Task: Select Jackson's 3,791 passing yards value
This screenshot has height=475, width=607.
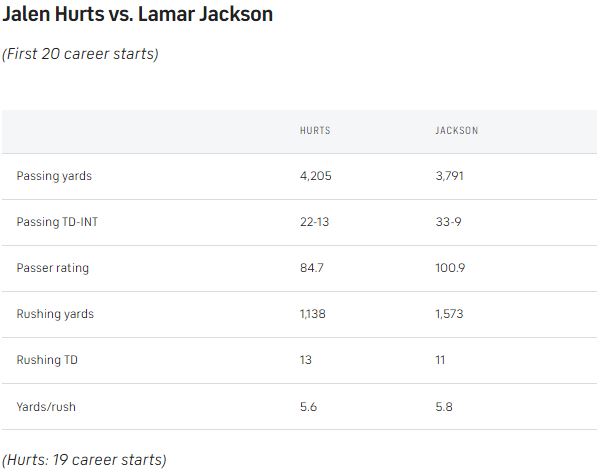Action: tap(449, 176)
